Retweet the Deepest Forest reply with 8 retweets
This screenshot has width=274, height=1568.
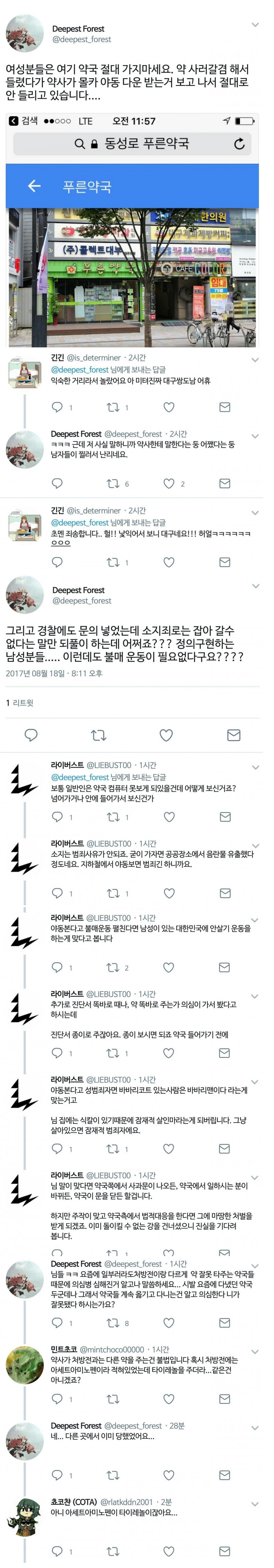pos(113,1323)
